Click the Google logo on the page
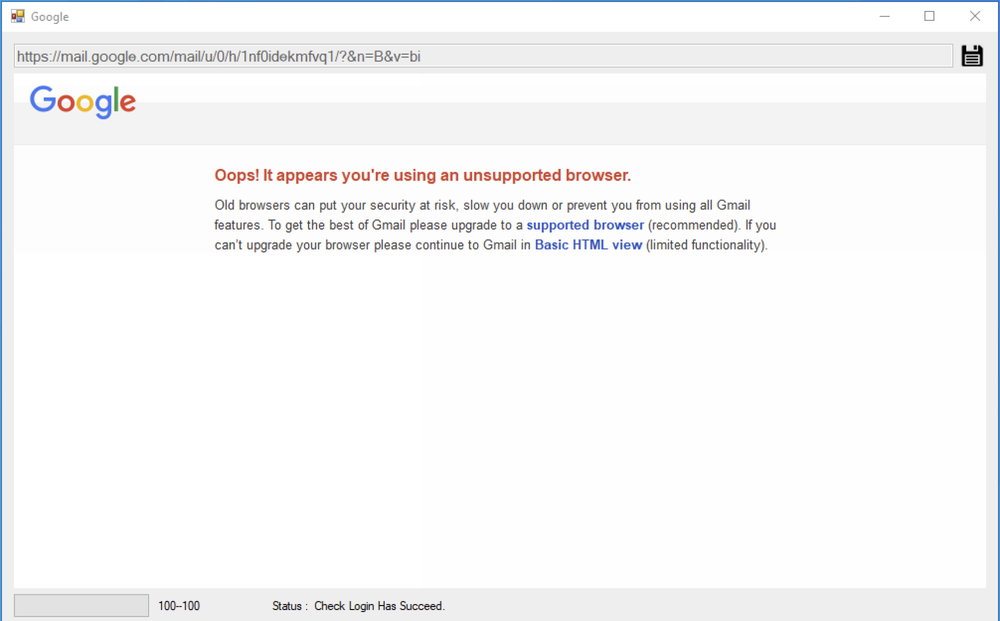 pos(83,101)
